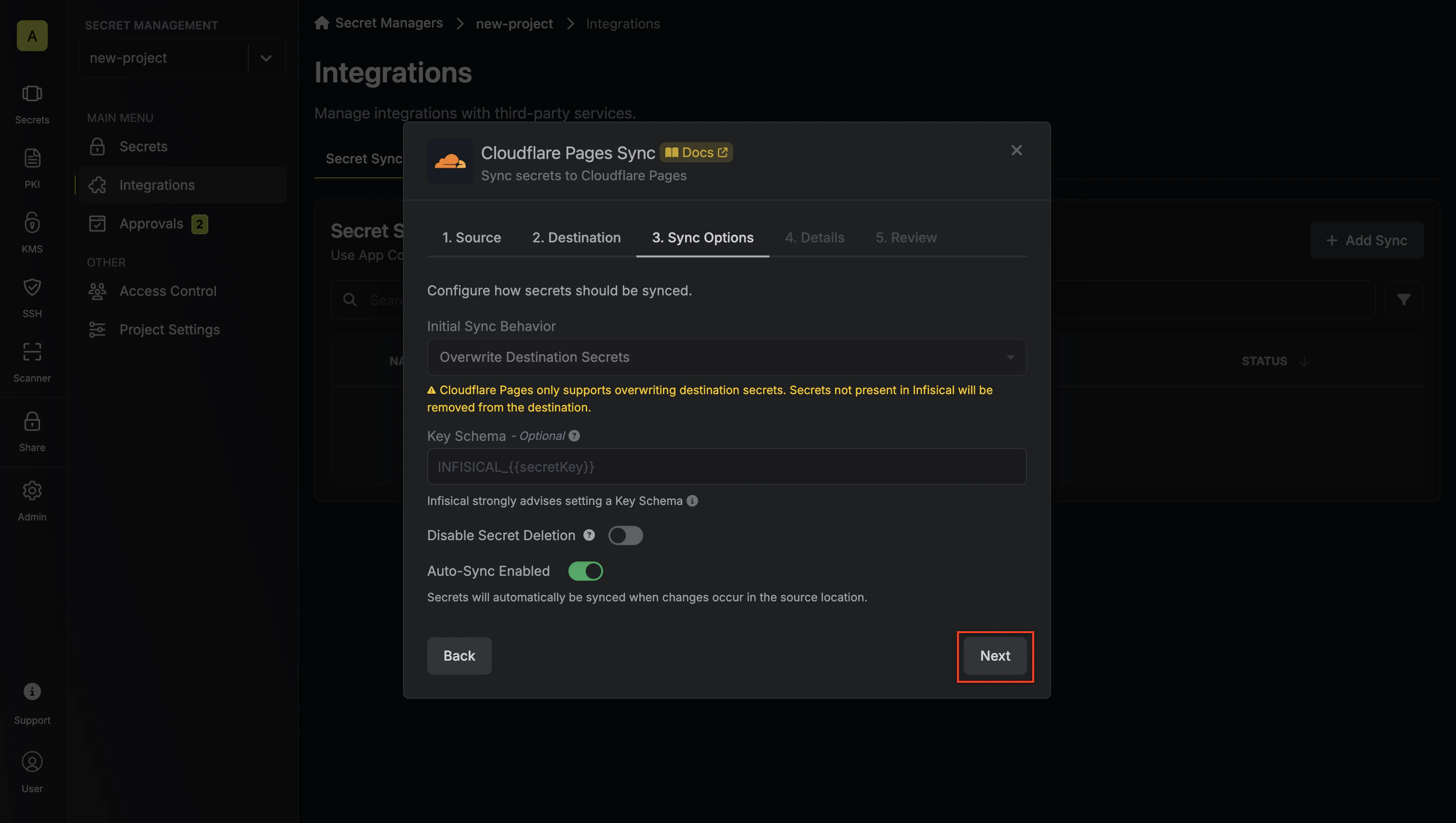Open the PKI section icon
Image resolution: width=1456 pixels, height=823 pixels.
[x=32, y=158]
